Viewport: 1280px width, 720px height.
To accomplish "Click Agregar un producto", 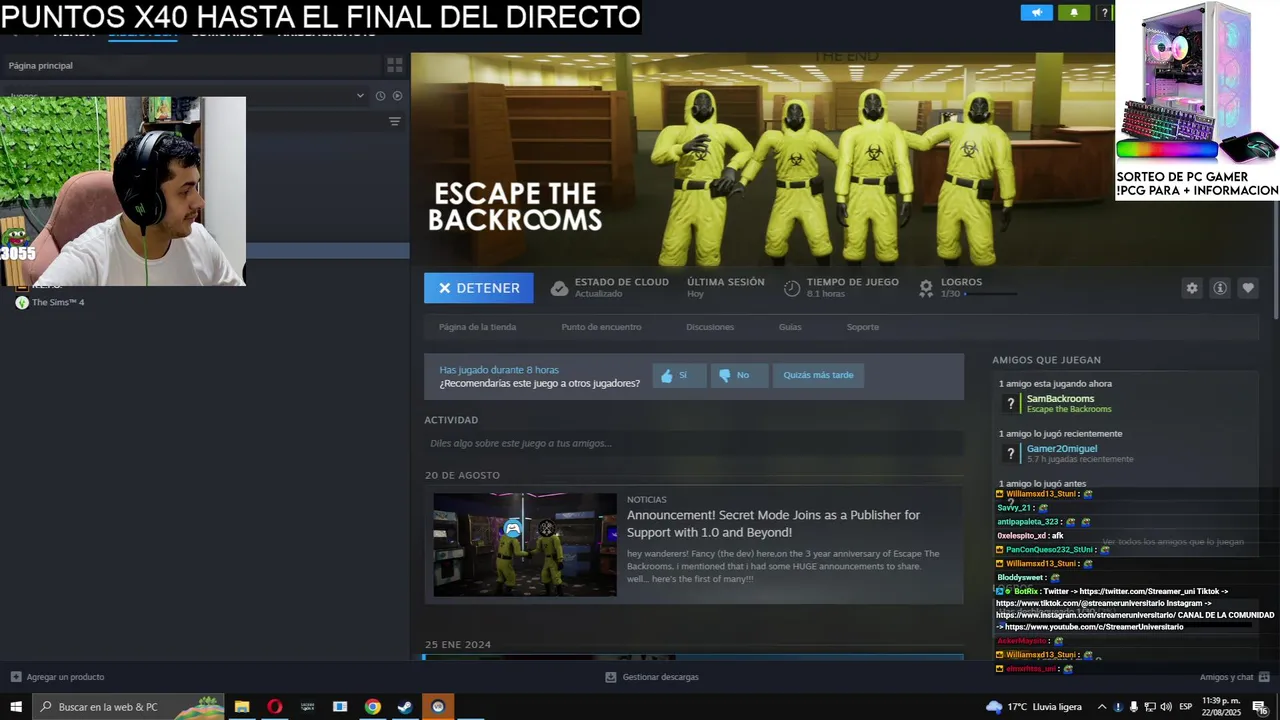I will (57, 677).
